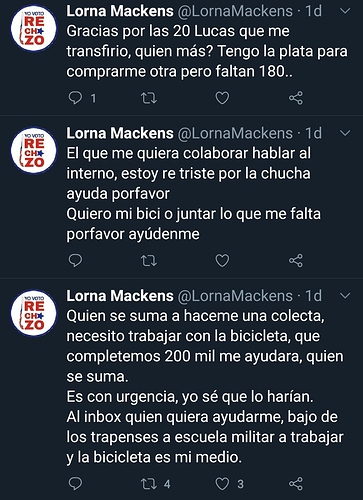Reply to the 'Quiero mi bici' tweet
The height and width of the screenshot is (500, 363).
(x=75, y=261)
